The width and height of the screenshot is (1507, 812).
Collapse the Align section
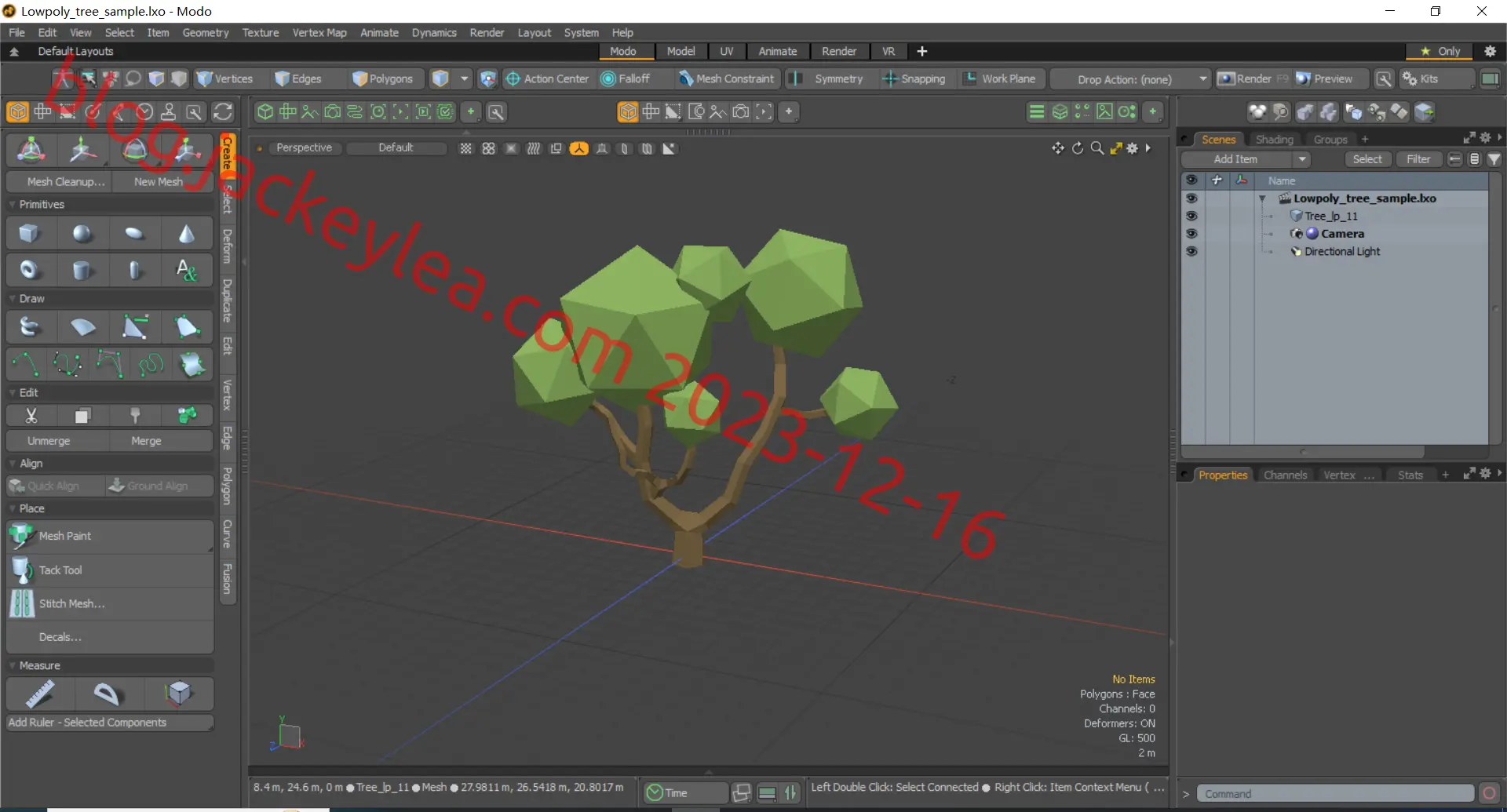[x=13, y=464]
